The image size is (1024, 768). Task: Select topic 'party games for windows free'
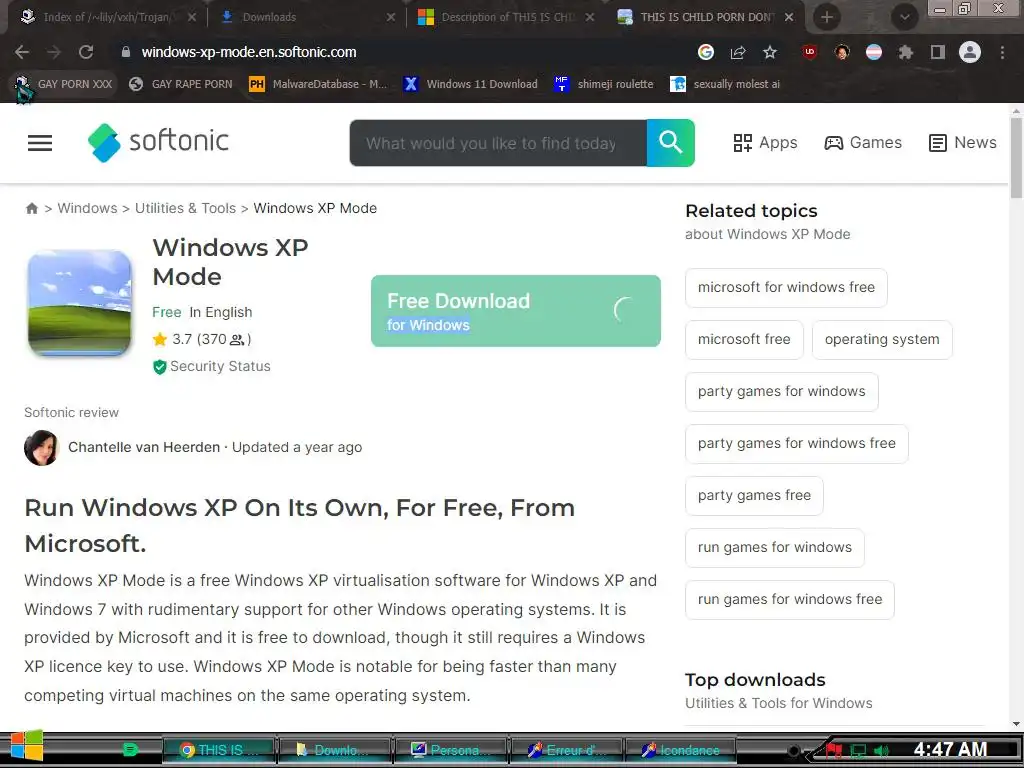point(797,443)
